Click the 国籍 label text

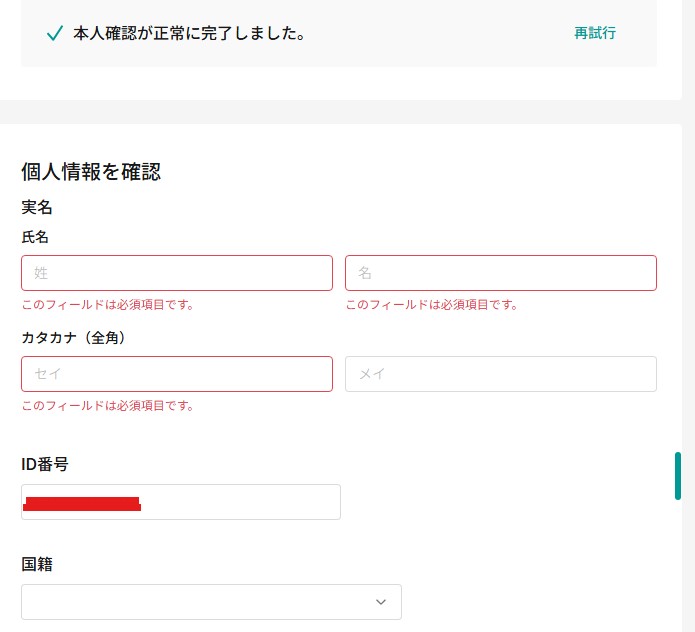point(37,564)
